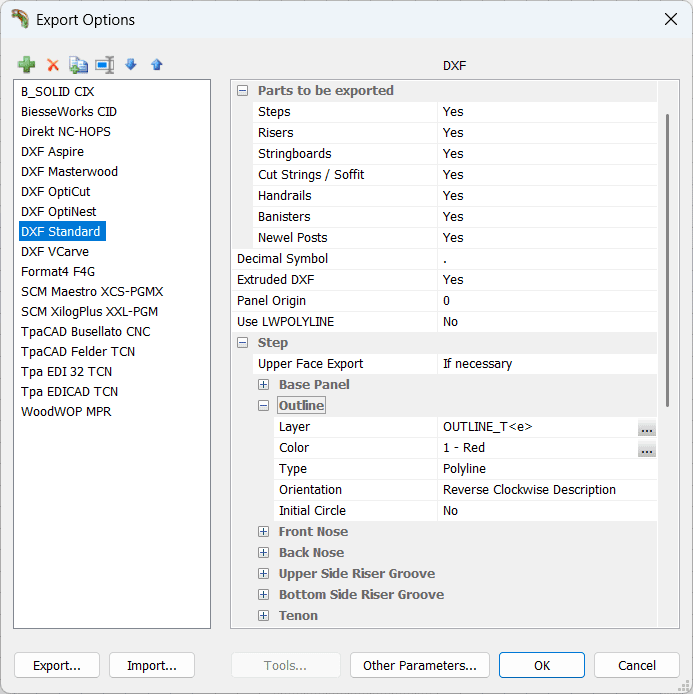Select DXF Aspire format
Viewport: 693px width, 694px height.
[x=52, y=151]
